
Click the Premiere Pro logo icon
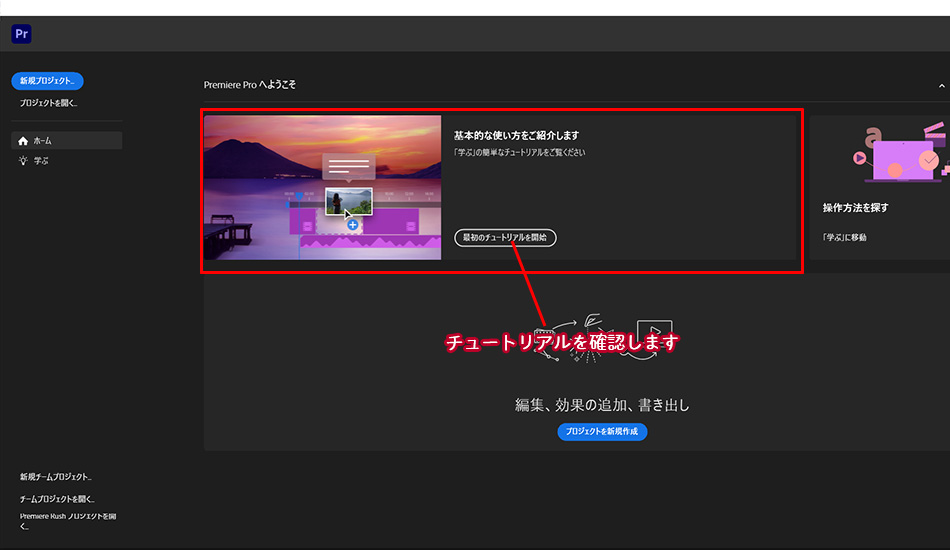[x=21, y=34]
